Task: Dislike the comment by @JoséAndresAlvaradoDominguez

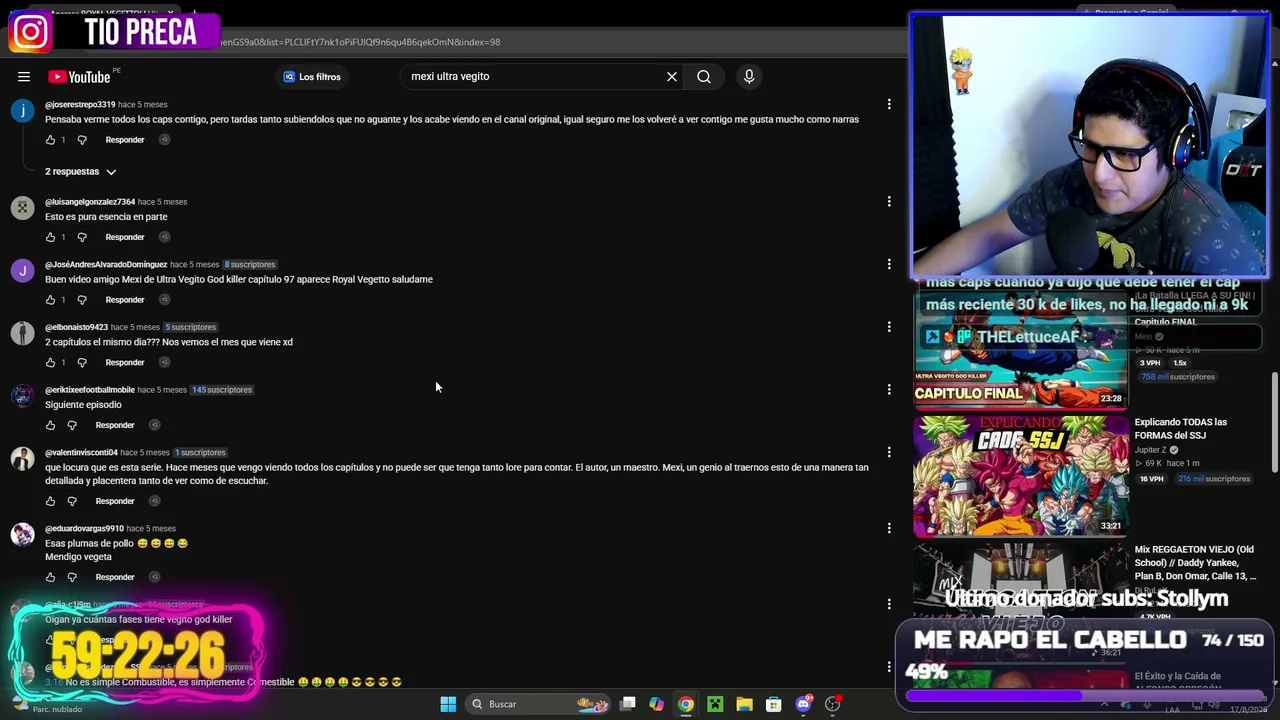Action: click(82, 300)
